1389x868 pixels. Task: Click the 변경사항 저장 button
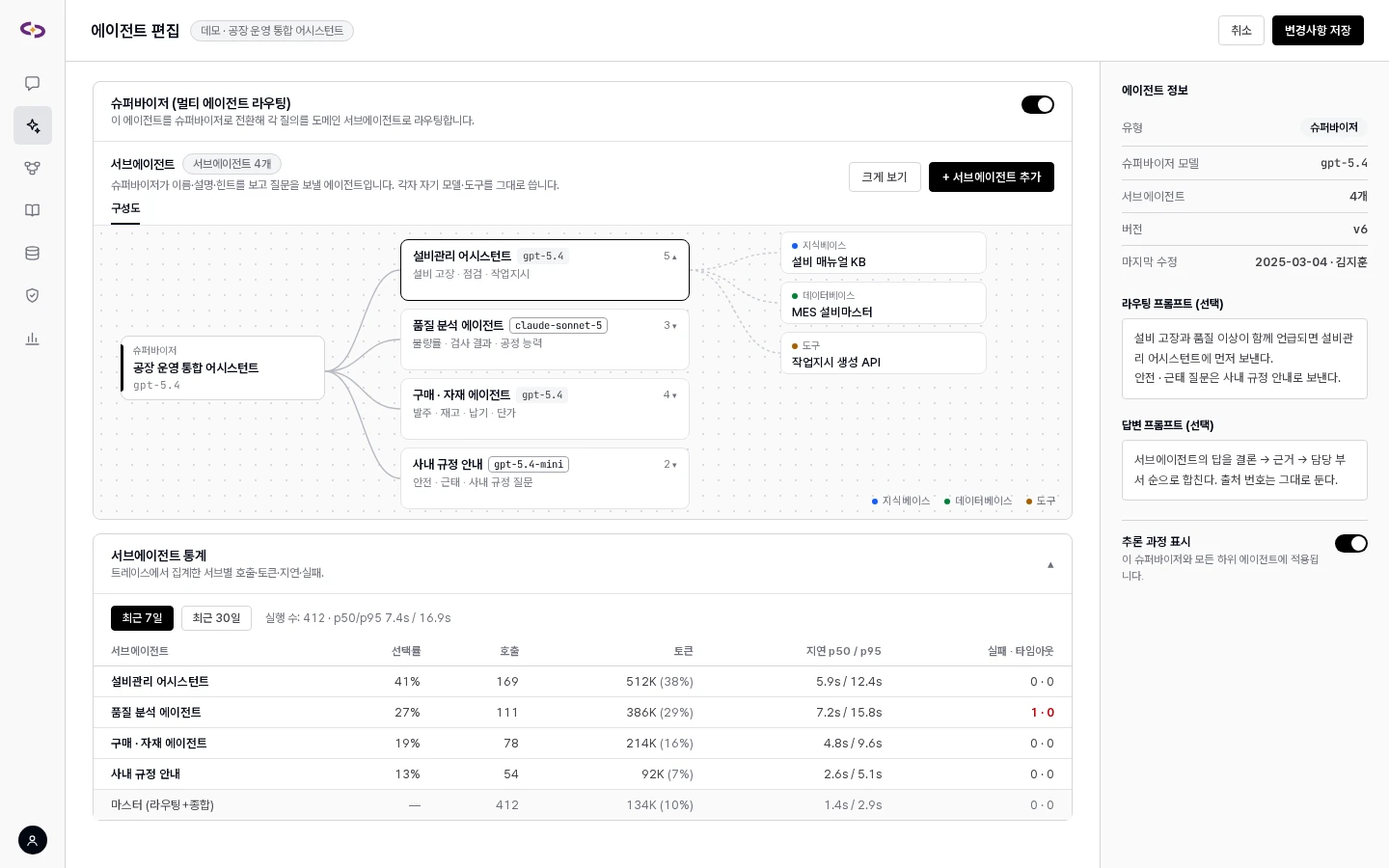[1318, 30]
